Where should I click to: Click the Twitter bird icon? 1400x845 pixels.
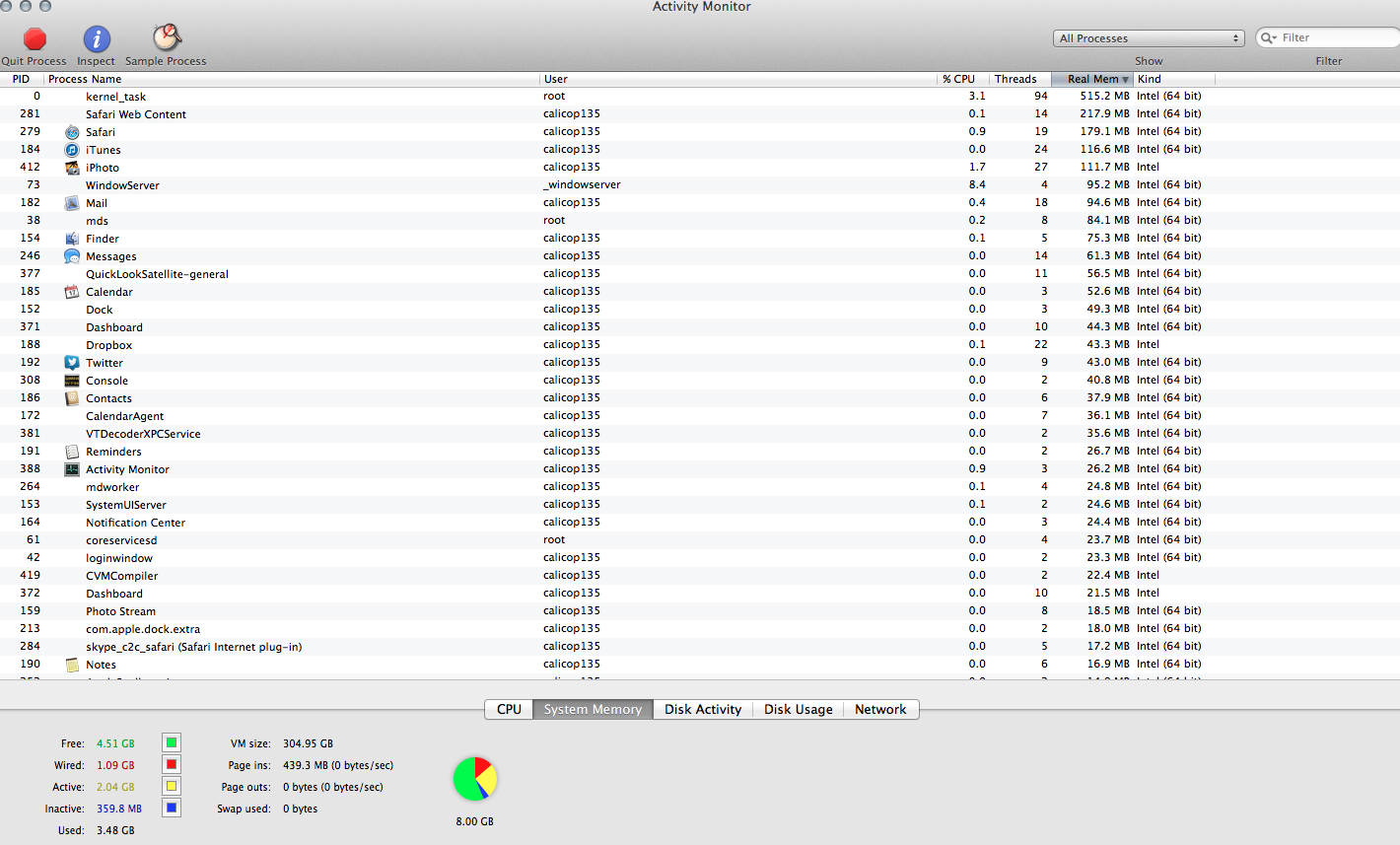click(x=72, y=363)
